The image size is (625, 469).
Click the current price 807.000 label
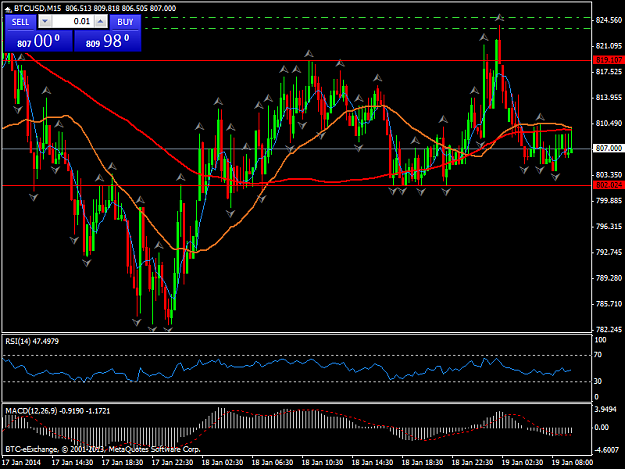(x=608, y=148)
